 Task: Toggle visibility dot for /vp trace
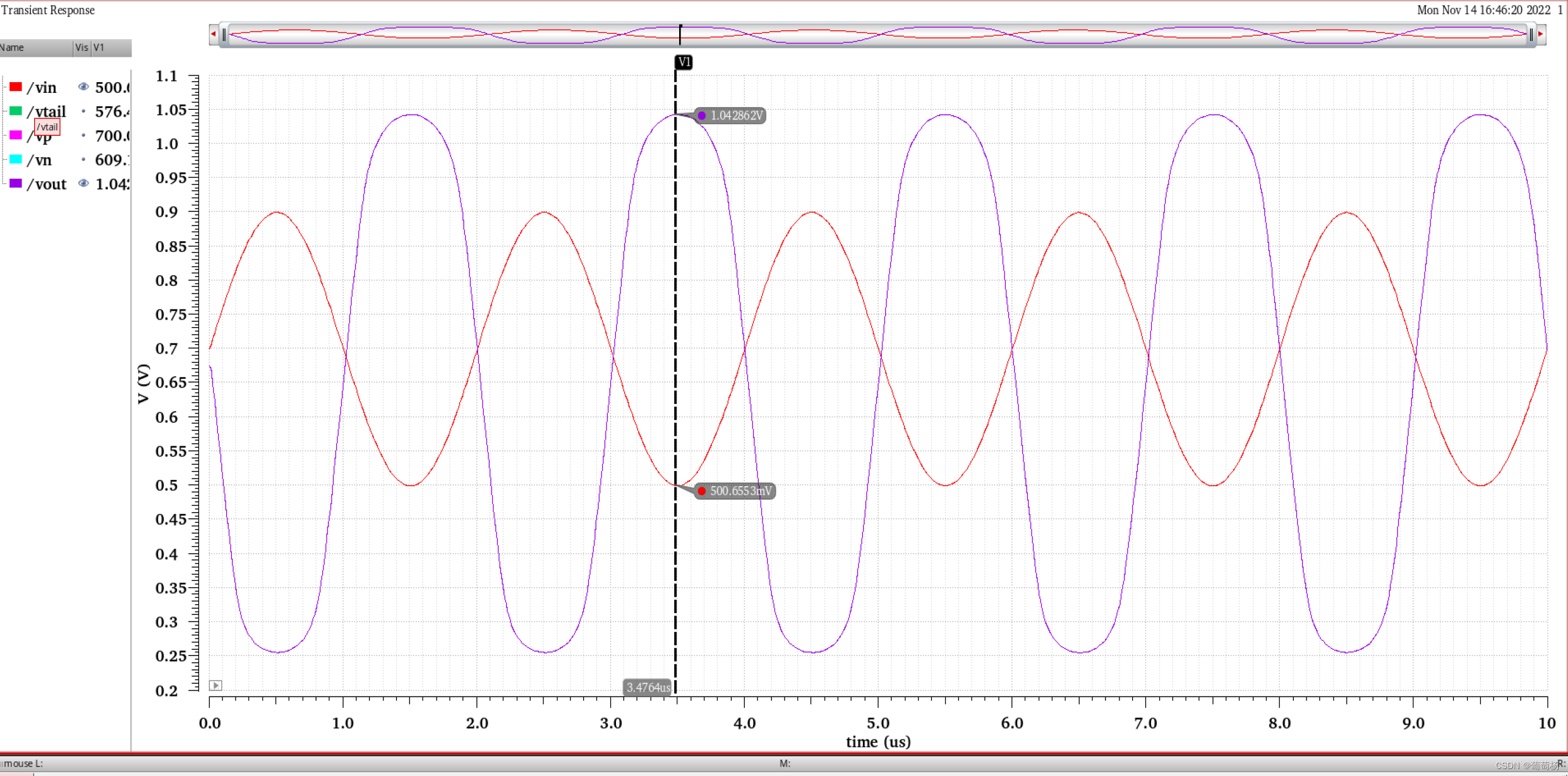(83, 135)
